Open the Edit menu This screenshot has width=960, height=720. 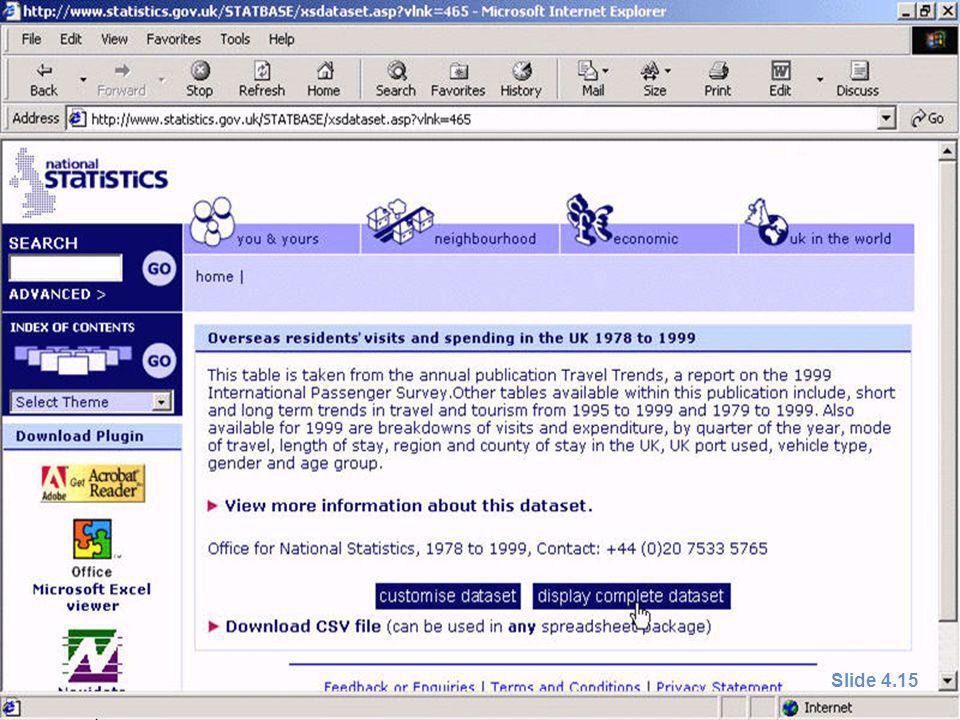click(70, 39)
